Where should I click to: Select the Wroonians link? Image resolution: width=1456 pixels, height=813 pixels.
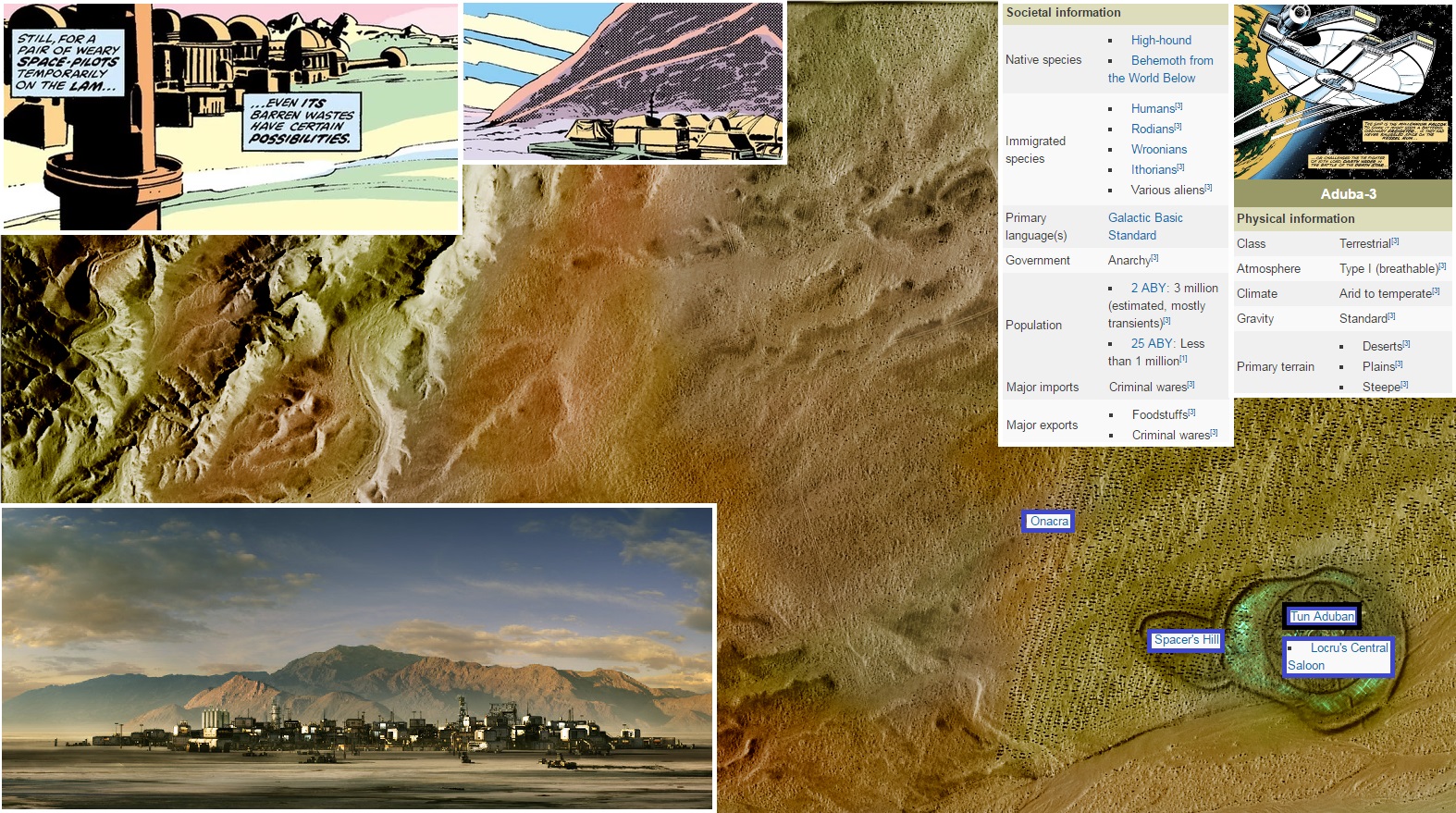pyautogui.click(x=1158, y=149)
